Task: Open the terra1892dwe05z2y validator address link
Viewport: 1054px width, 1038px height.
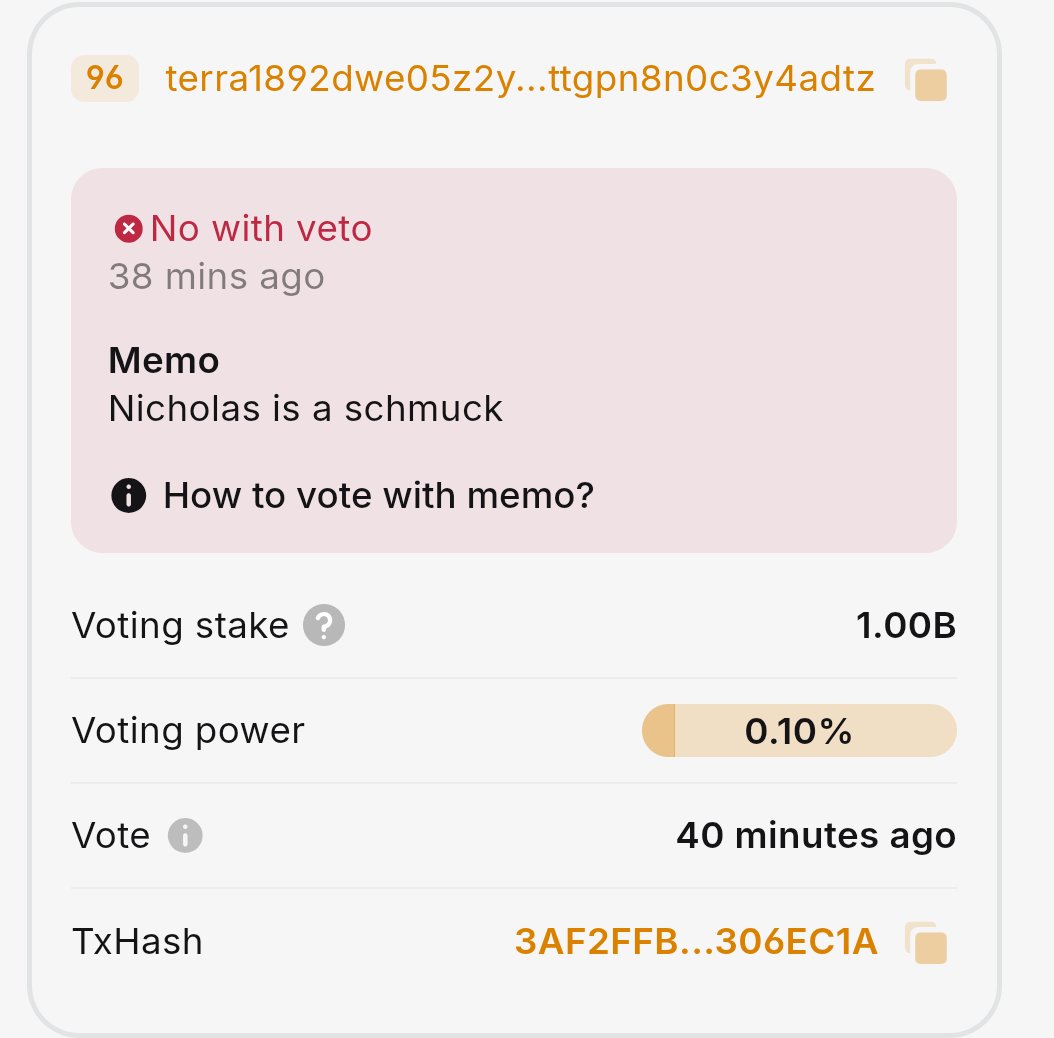Action: (520, 79)
